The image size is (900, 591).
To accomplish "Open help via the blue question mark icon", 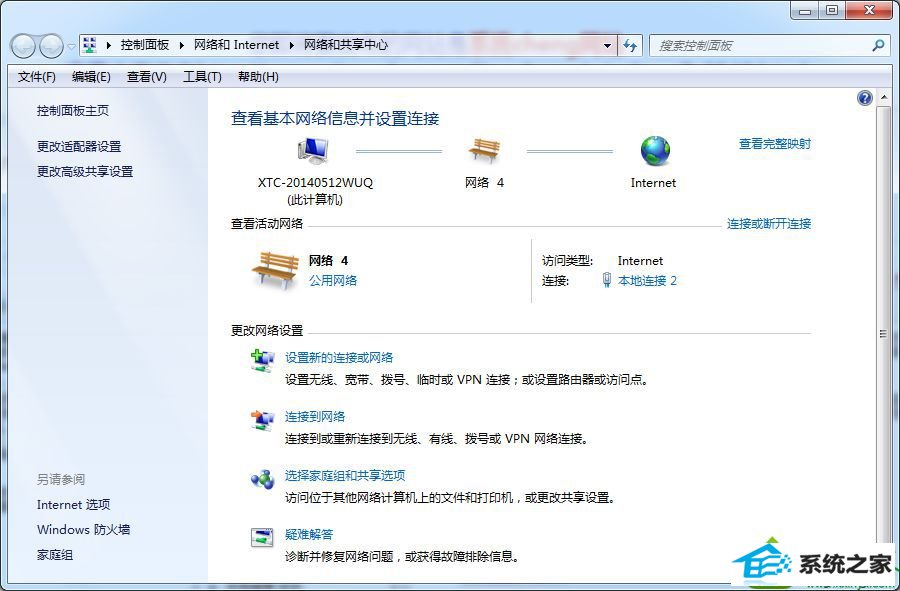I will pos(864,98).
